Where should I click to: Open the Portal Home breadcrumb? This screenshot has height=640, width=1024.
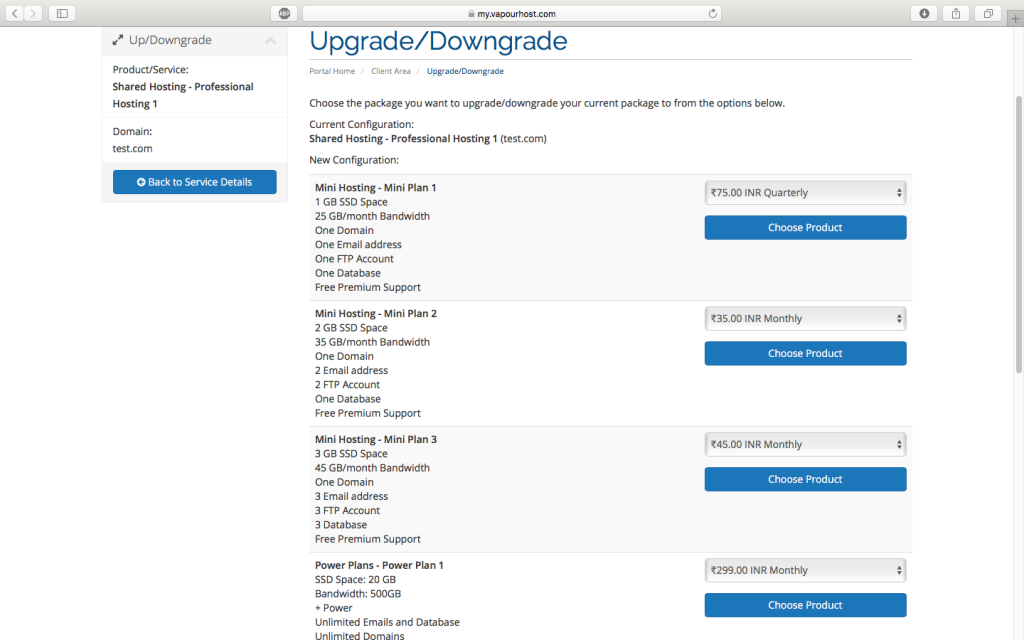pos(332,71)
